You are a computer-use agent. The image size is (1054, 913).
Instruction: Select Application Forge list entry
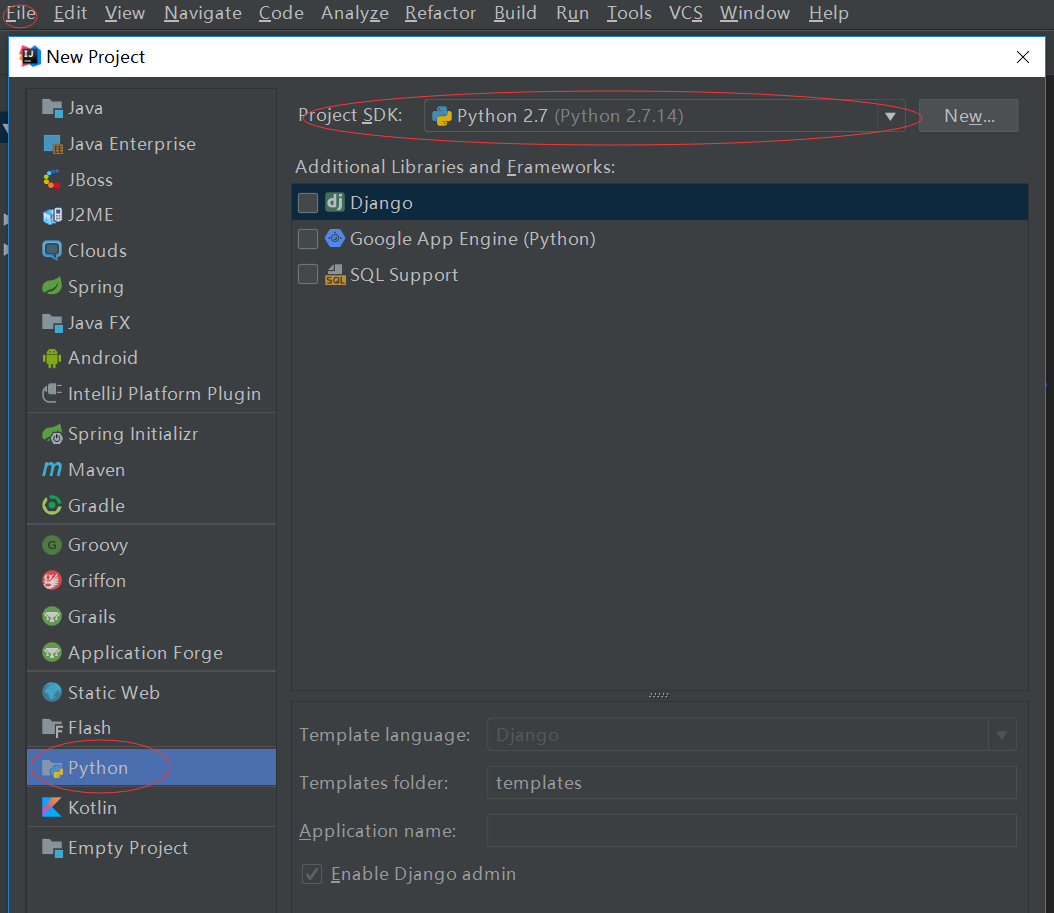[x=151, y=652]
